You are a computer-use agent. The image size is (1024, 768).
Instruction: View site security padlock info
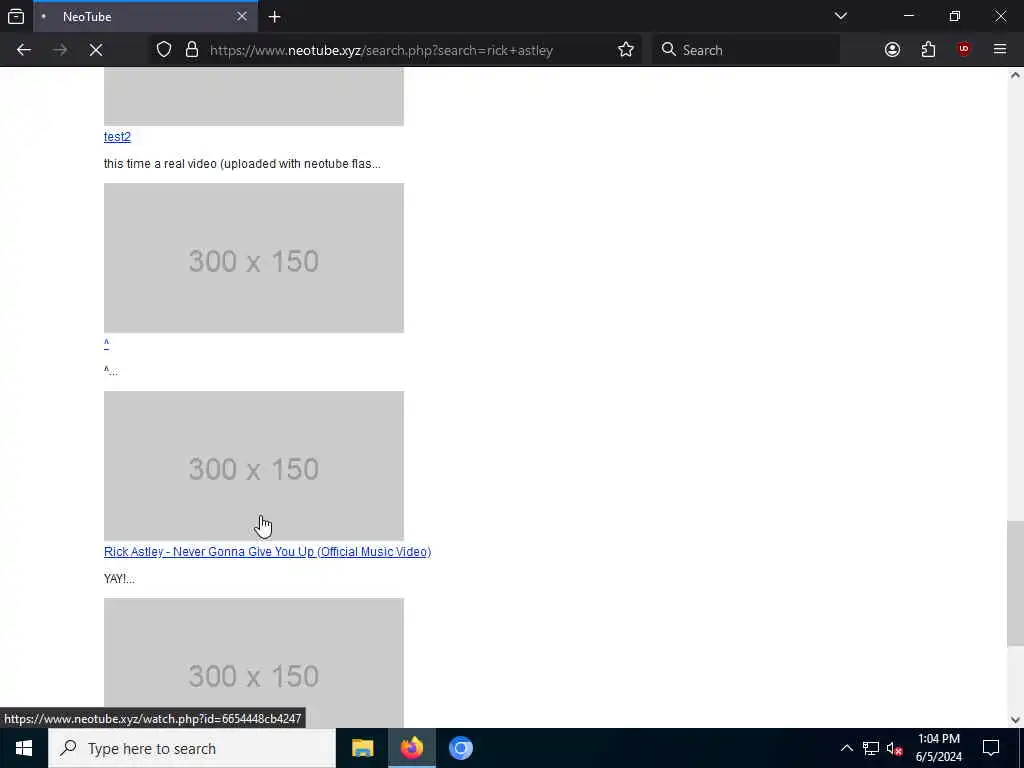click(191, 50)
